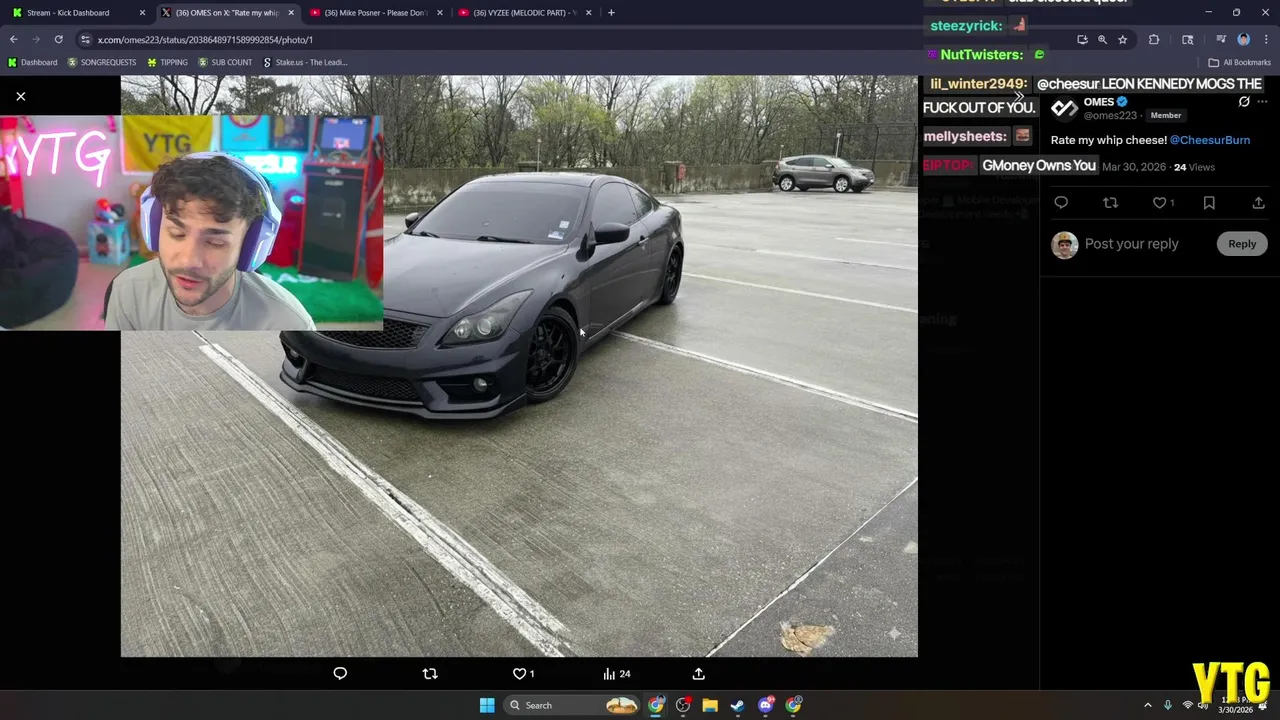Click the x.com URL address field
Screen dimensions: 1280x720
tap(580, 39)
